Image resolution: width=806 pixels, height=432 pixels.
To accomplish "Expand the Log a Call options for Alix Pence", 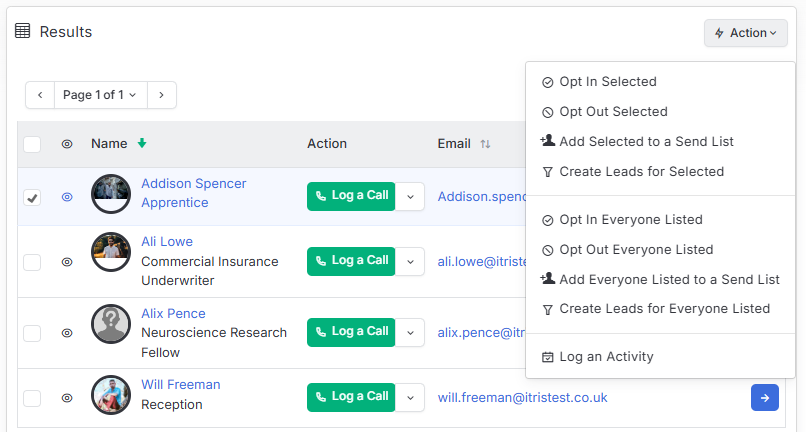I will point(410,332).
